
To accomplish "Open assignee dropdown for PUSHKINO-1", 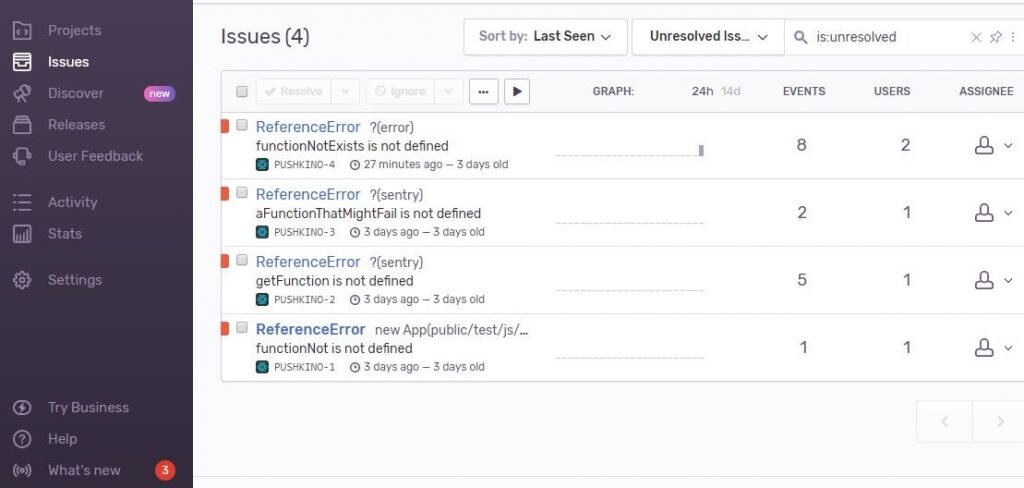I will (993, 348).
